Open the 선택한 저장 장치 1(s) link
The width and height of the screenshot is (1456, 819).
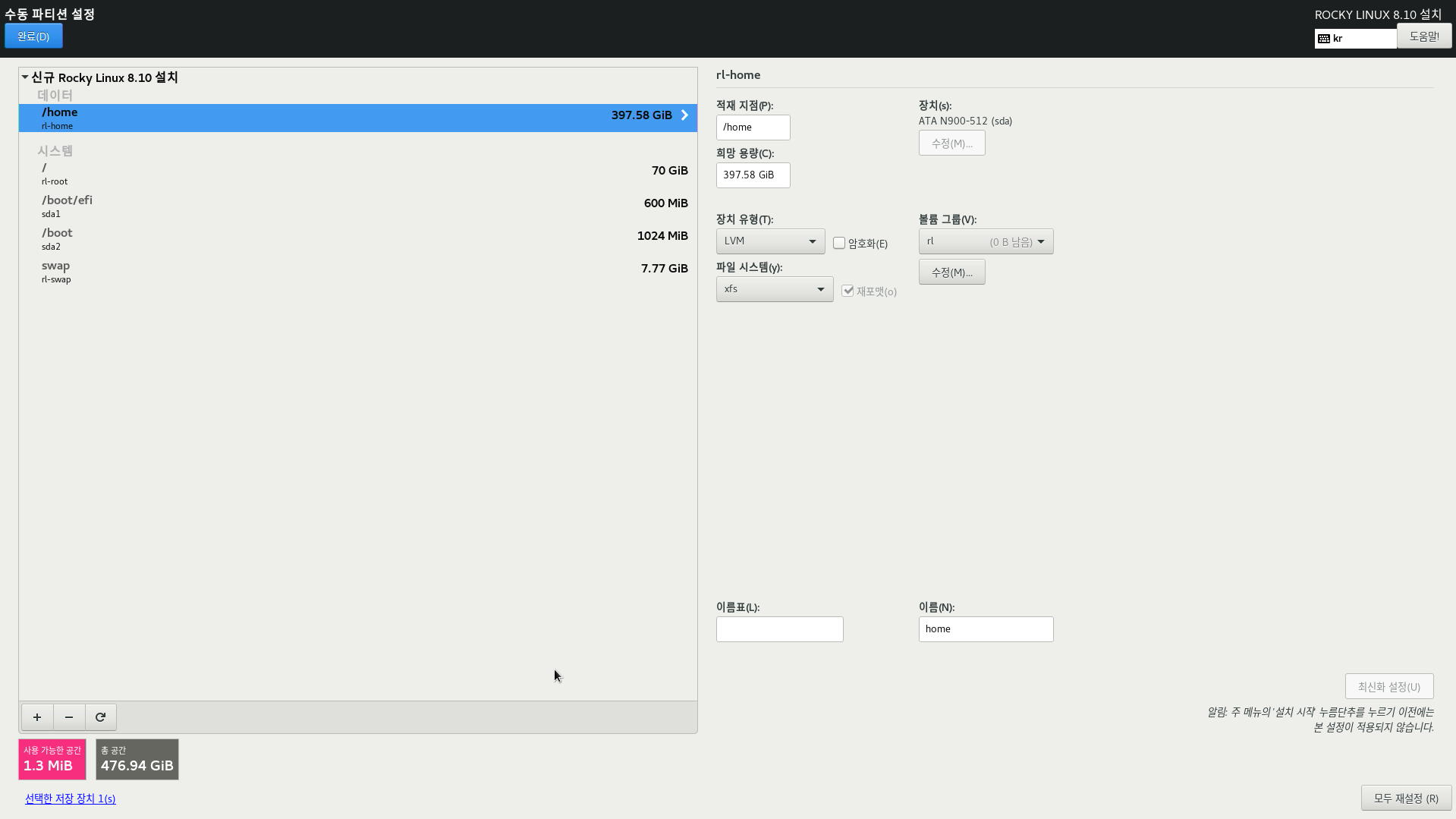coord(70,799)
